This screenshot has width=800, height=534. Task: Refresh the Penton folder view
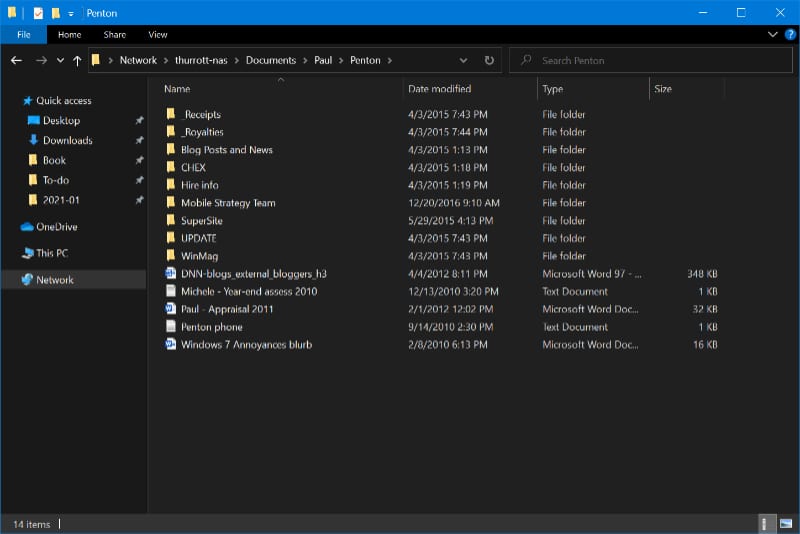(489, 60)
